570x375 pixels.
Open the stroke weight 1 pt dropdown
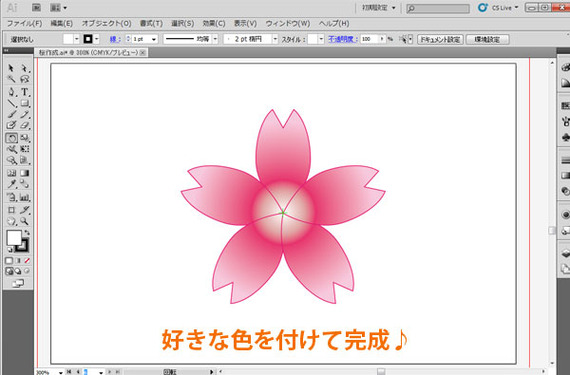pos(154,39)
